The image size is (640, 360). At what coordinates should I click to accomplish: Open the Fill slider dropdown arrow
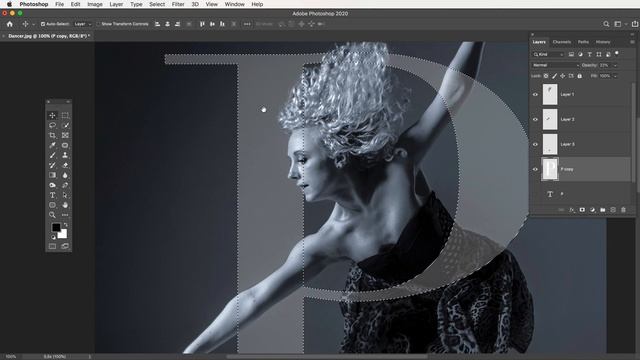(x=615, y=76)
